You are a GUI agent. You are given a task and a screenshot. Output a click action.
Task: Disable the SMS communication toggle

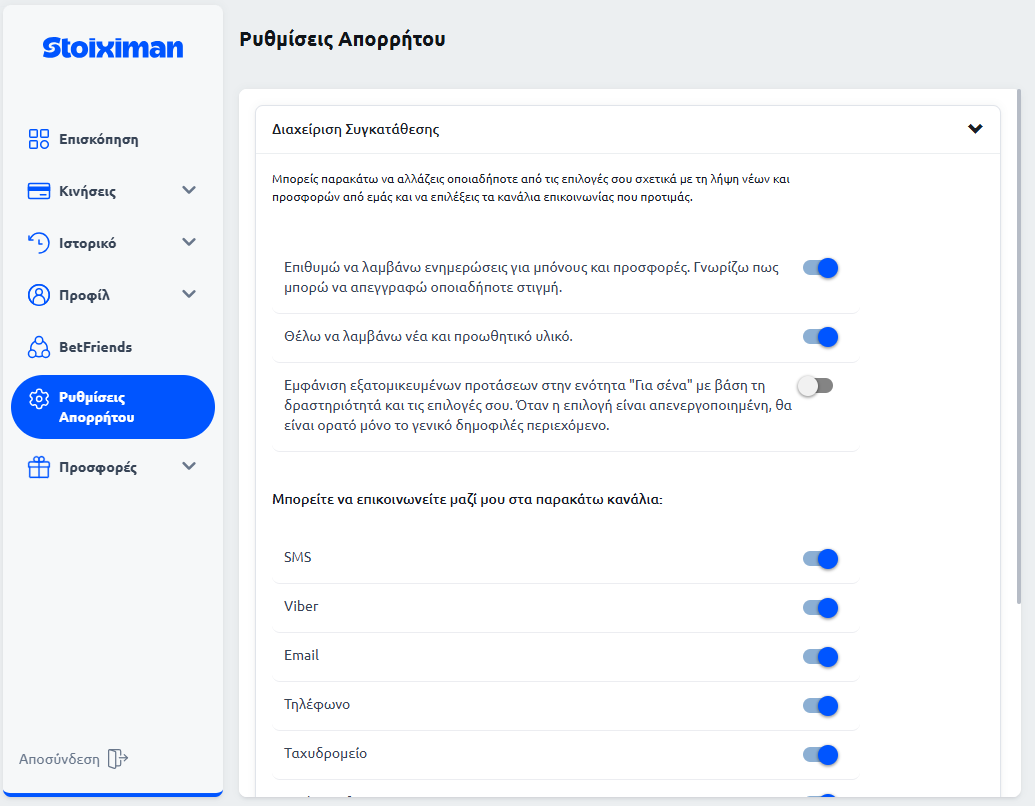tap(820, 559)
